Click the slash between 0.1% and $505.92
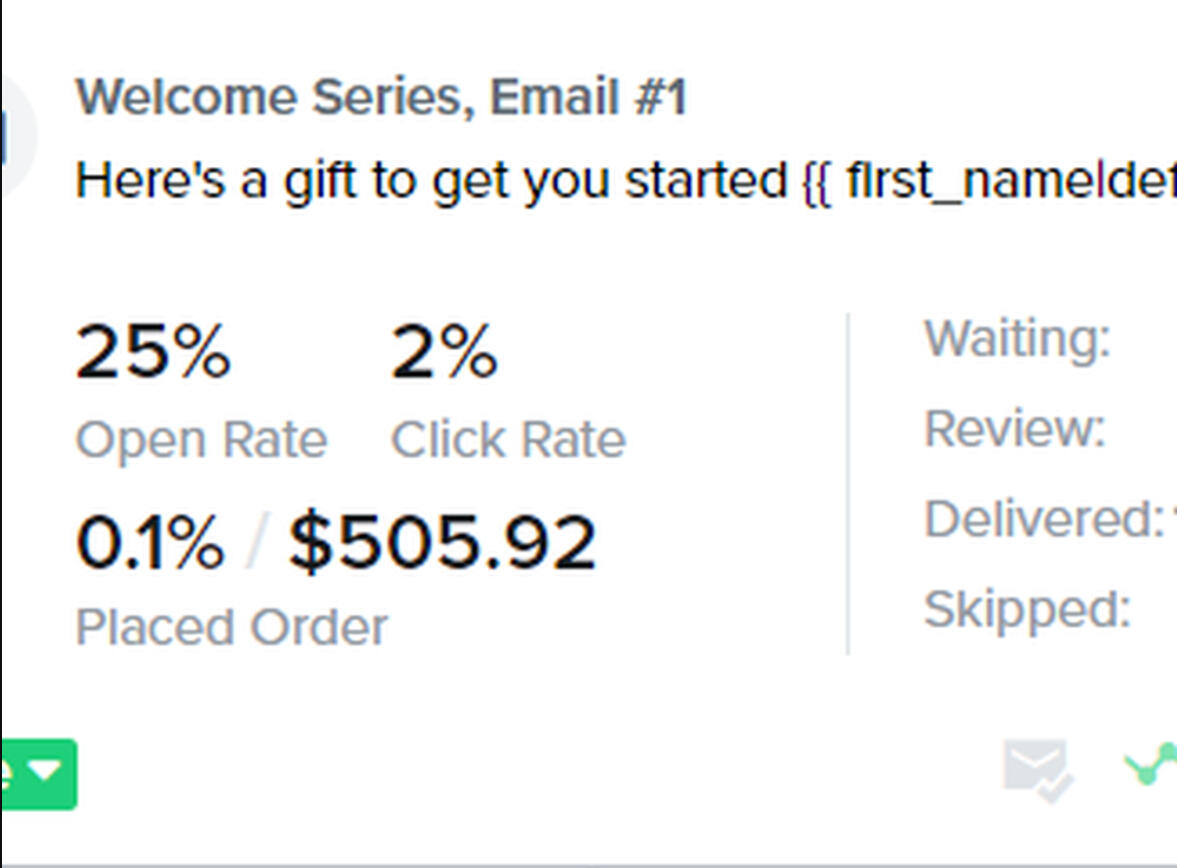Image resolution: width=1177 pixels, height=868 pixels. coord(257,544)
